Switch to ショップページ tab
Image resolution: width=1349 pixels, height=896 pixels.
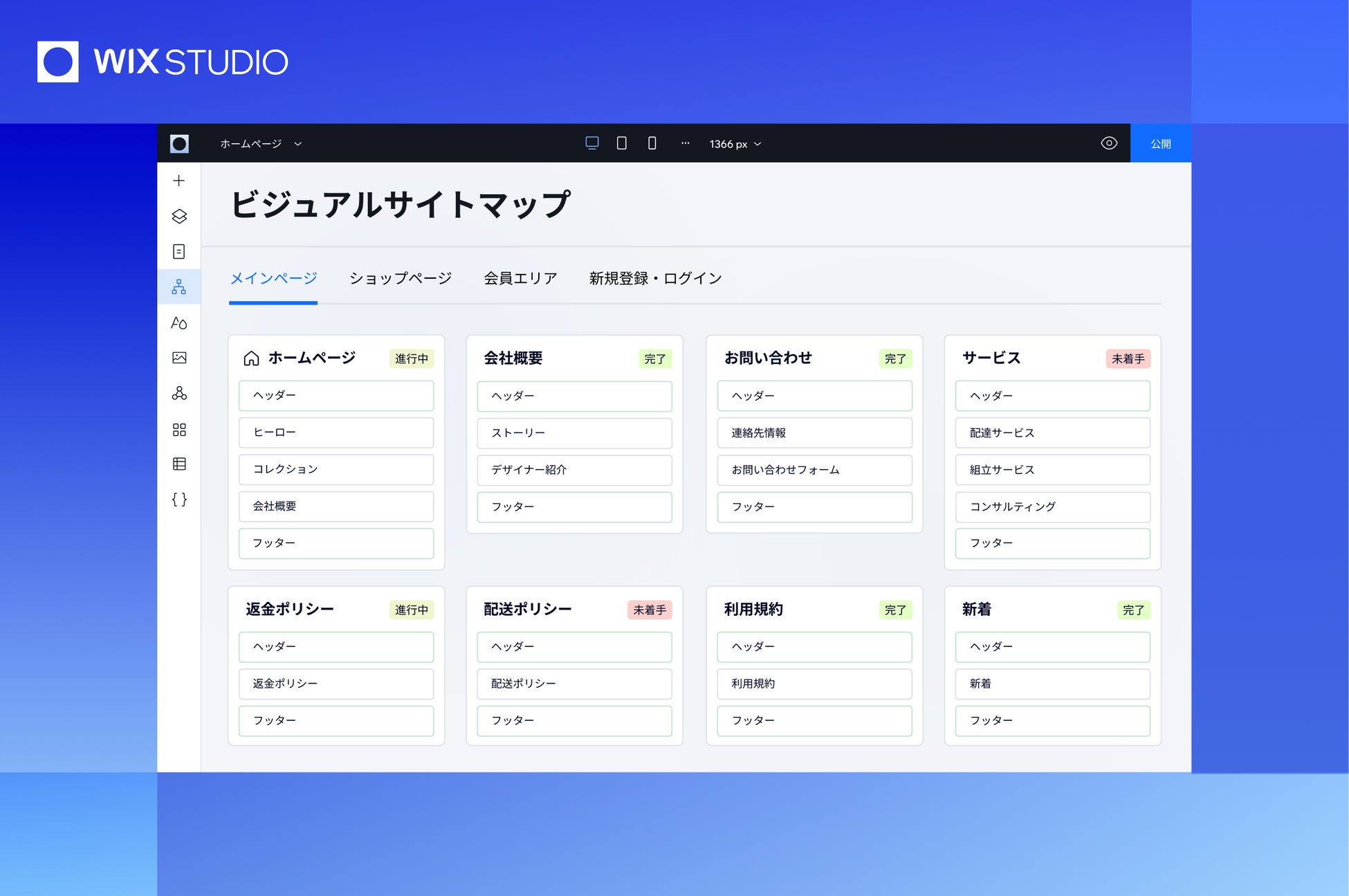(400, 278)
